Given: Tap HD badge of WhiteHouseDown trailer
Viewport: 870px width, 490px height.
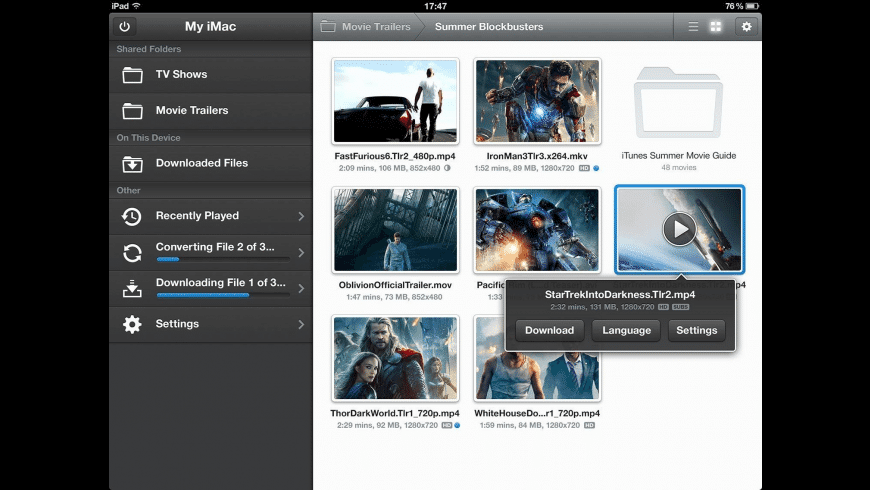Looking at the screenshot, I should pos(589,426).
